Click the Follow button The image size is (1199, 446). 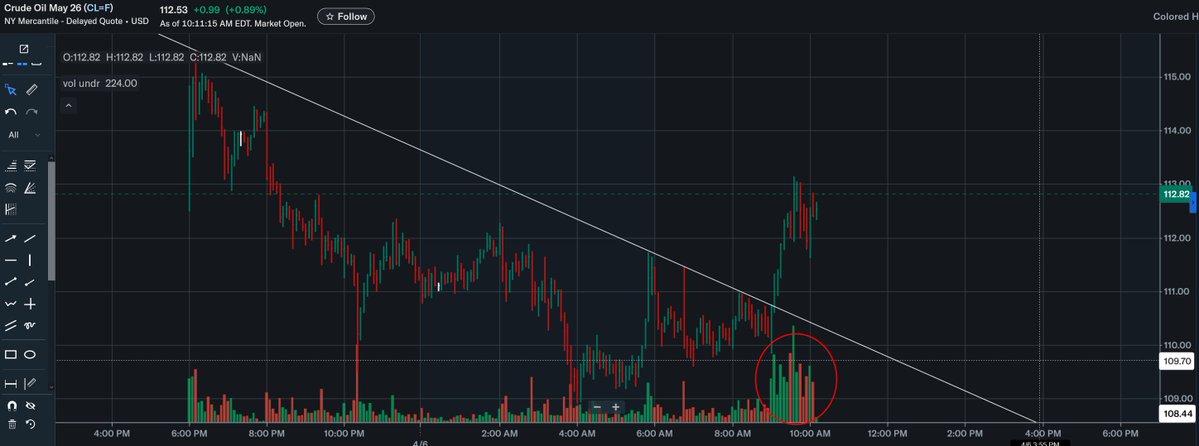point(346,16)
